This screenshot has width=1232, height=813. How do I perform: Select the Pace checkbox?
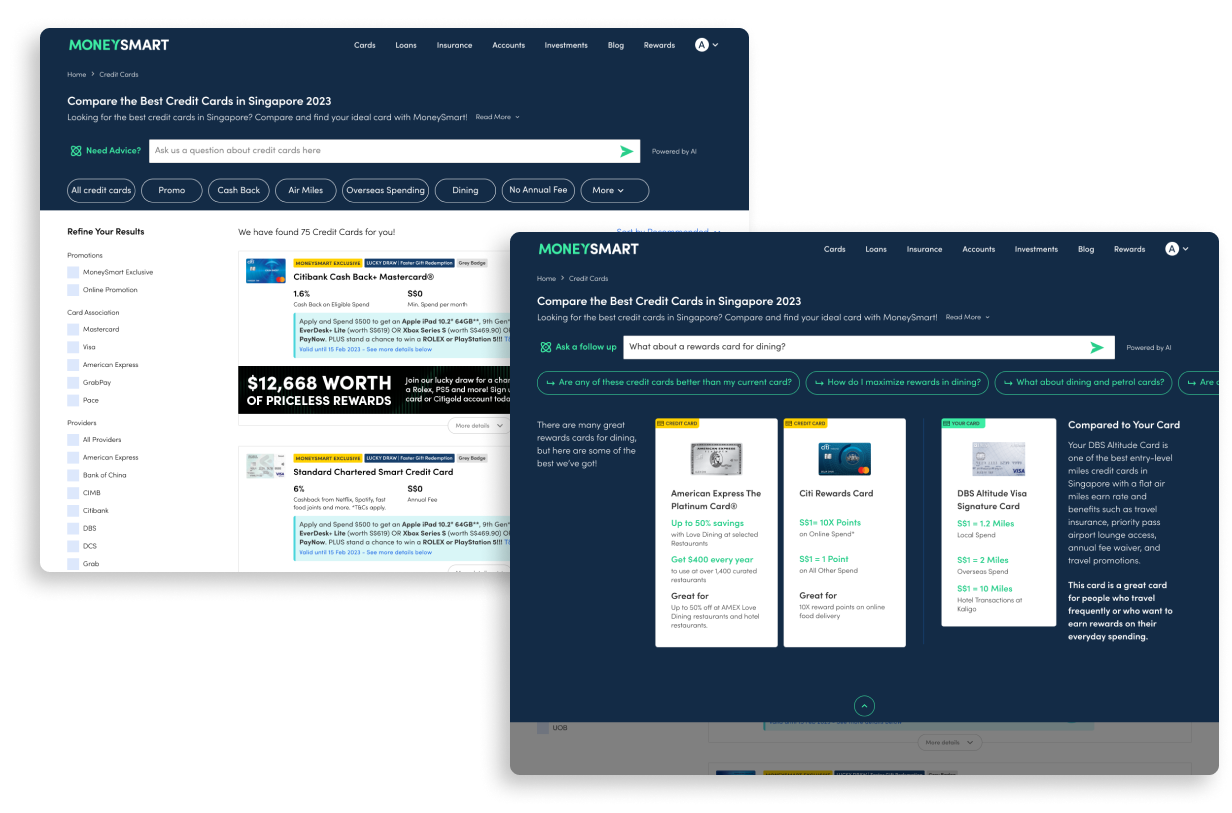73,400
